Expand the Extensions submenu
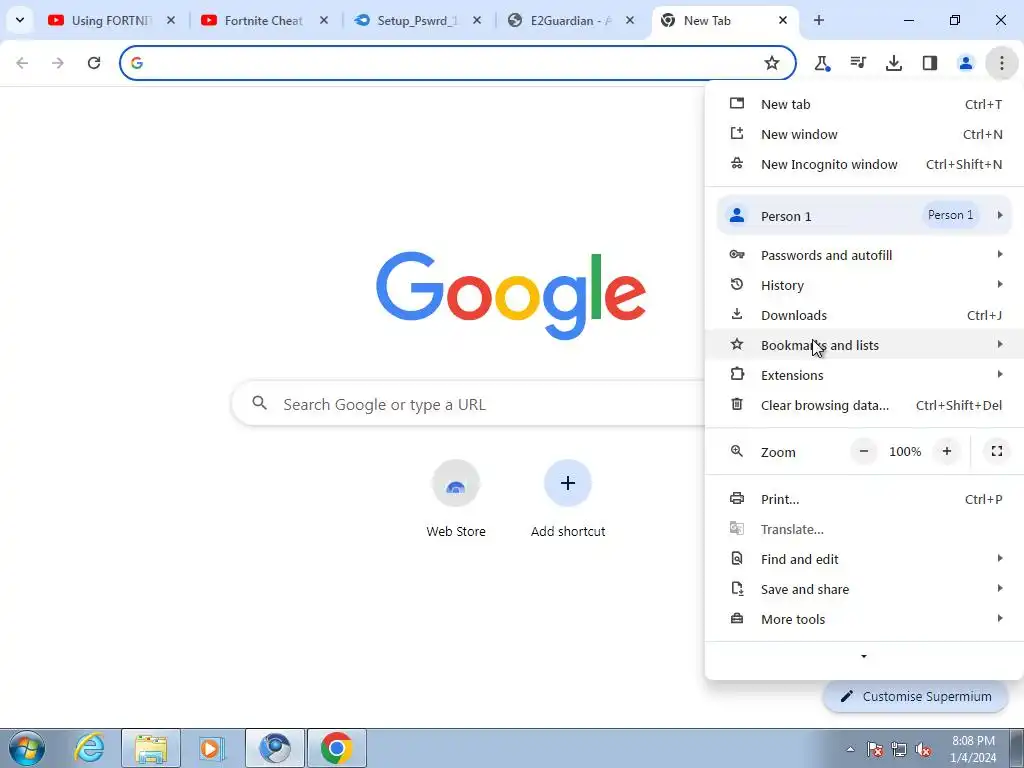The width and height of the screenshot is (1024, 768). coord(864,375)
